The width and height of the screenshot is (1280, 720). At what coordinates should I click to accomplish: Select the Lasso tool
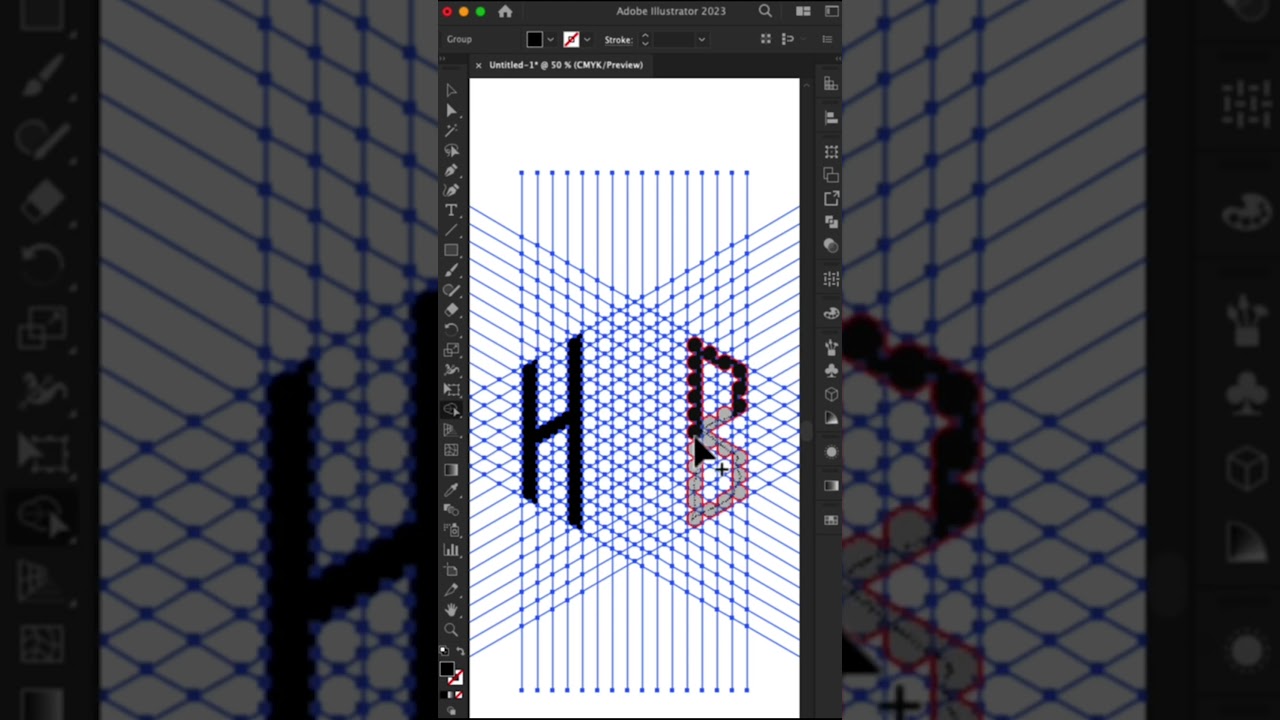pyautogui.click(x=451, y=150)
